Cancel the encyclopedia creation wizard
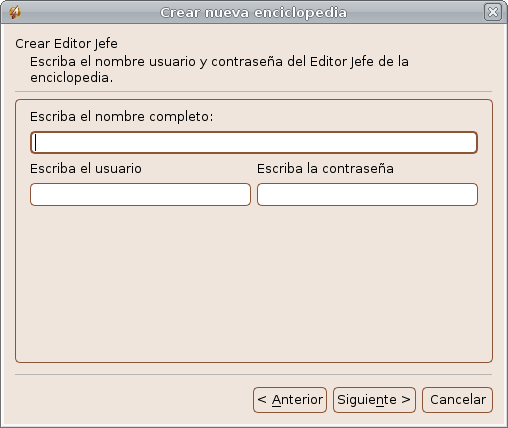Image resolution: width=508 pixels, height=428 pixels. pos(457,400)
